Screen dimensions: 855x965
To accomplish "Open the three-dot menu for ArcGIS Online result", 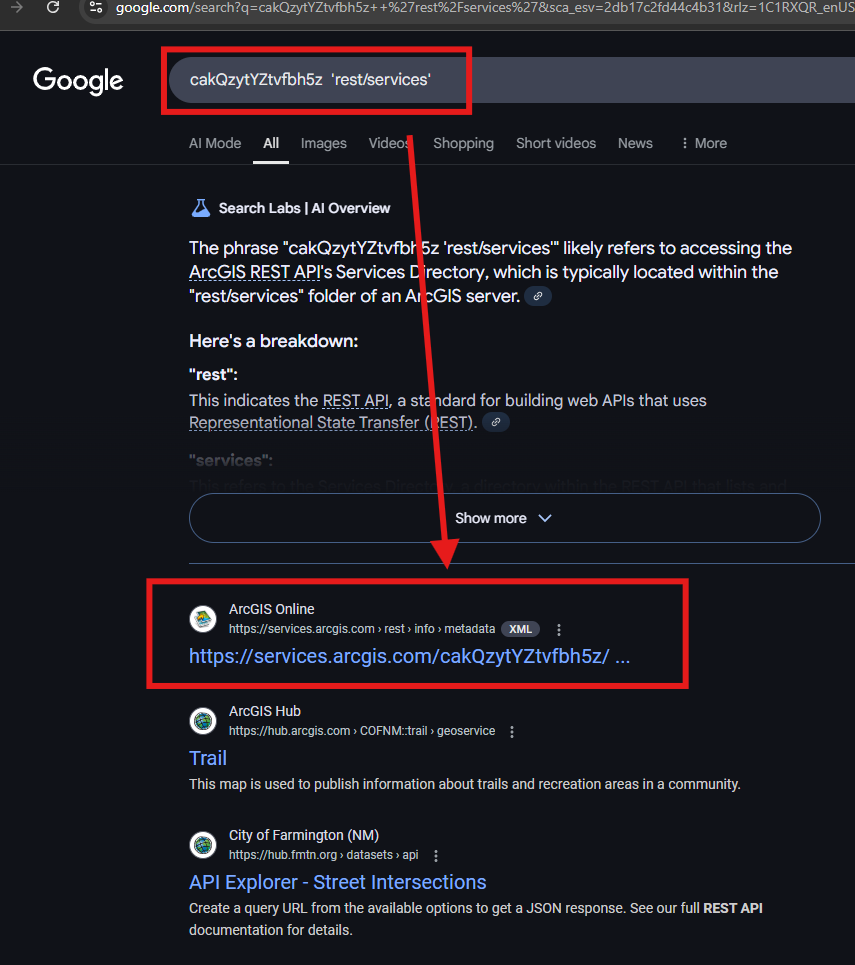I will (558, 630).
